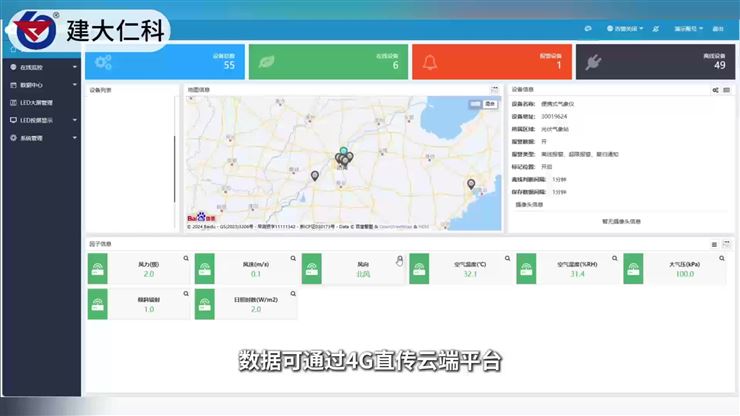Open the magnifier on the pressure (kPa) tile
The image size is (740, 416).
722,258
